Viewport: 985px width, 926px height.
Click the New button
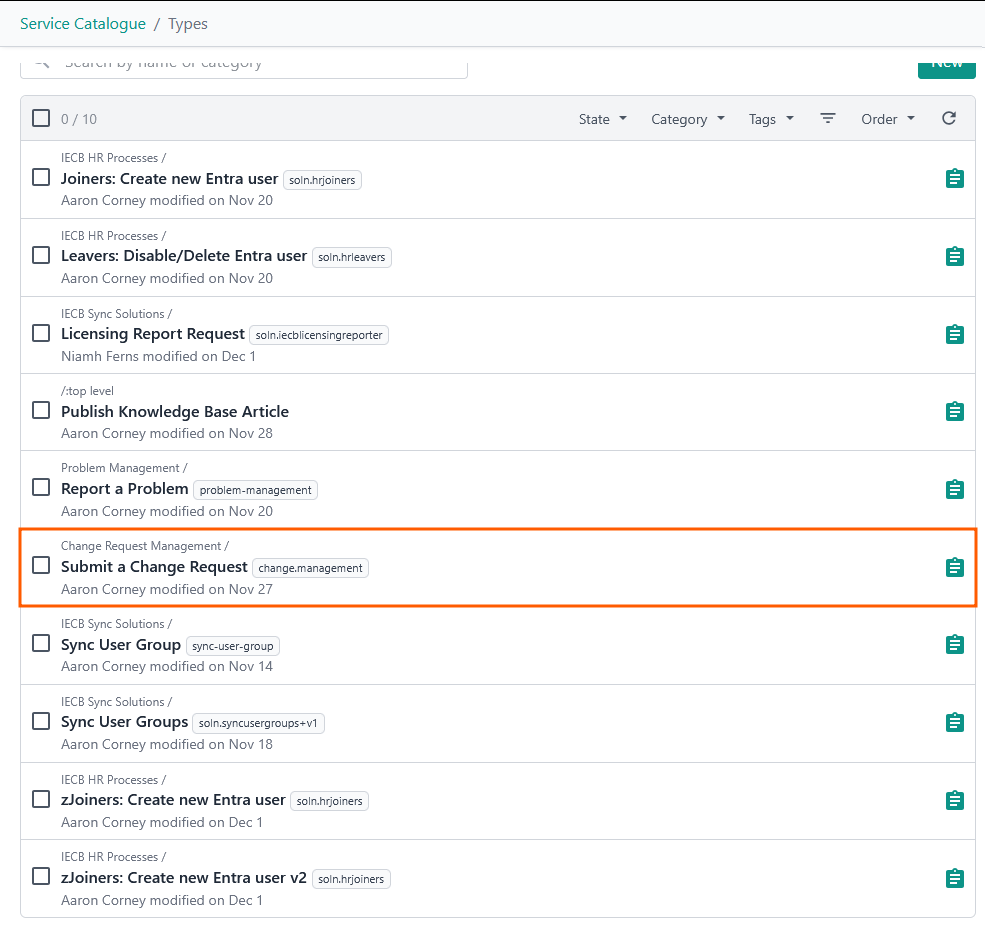coord(946,66)
